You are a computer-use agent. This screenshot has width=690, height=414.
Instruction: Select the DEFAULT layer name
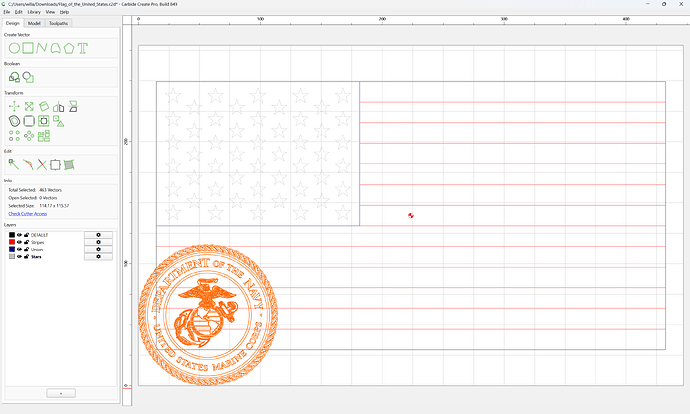coord(39,235)
